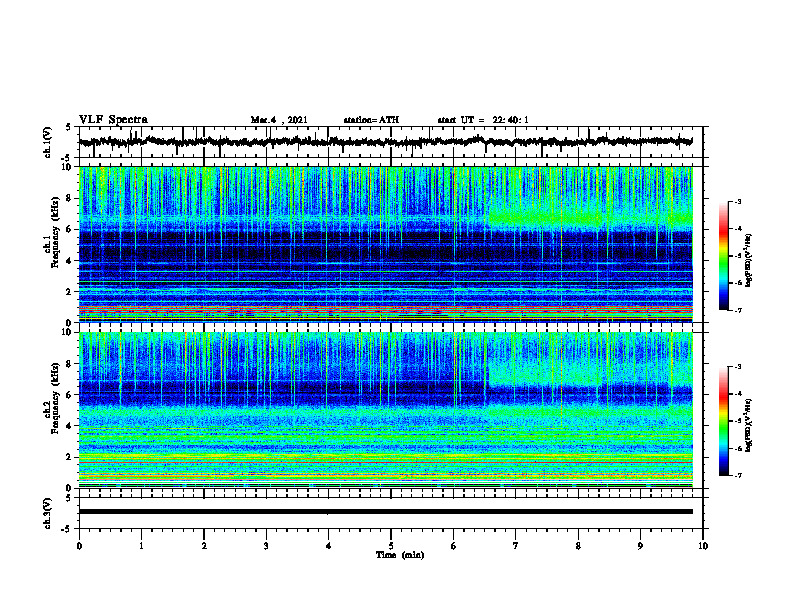792x612 pixels.
Task: Click the "6" tick on ch.2 frequency axis
Action: [x=70, y=395]
